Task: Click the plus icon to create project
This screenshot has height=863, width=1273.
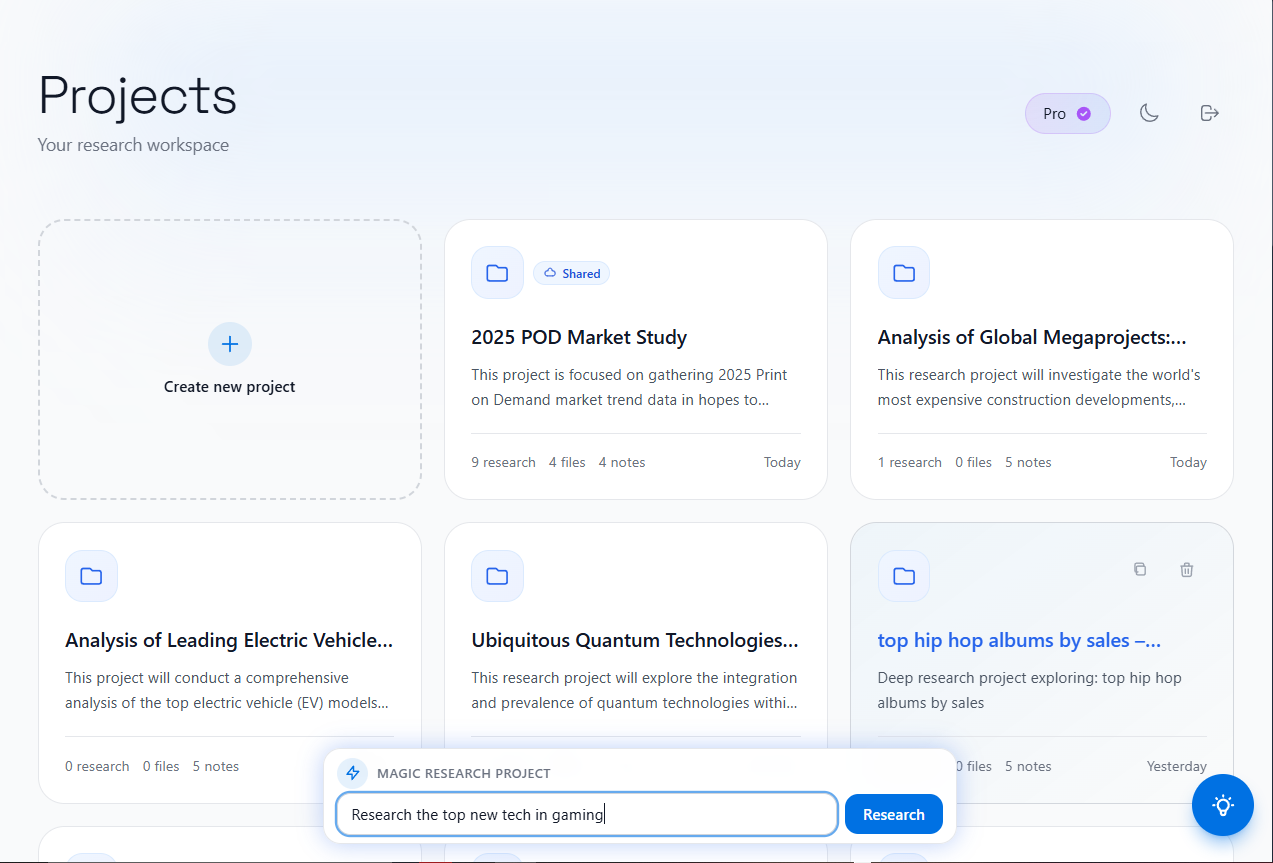Action: click(x=230, y=344)
